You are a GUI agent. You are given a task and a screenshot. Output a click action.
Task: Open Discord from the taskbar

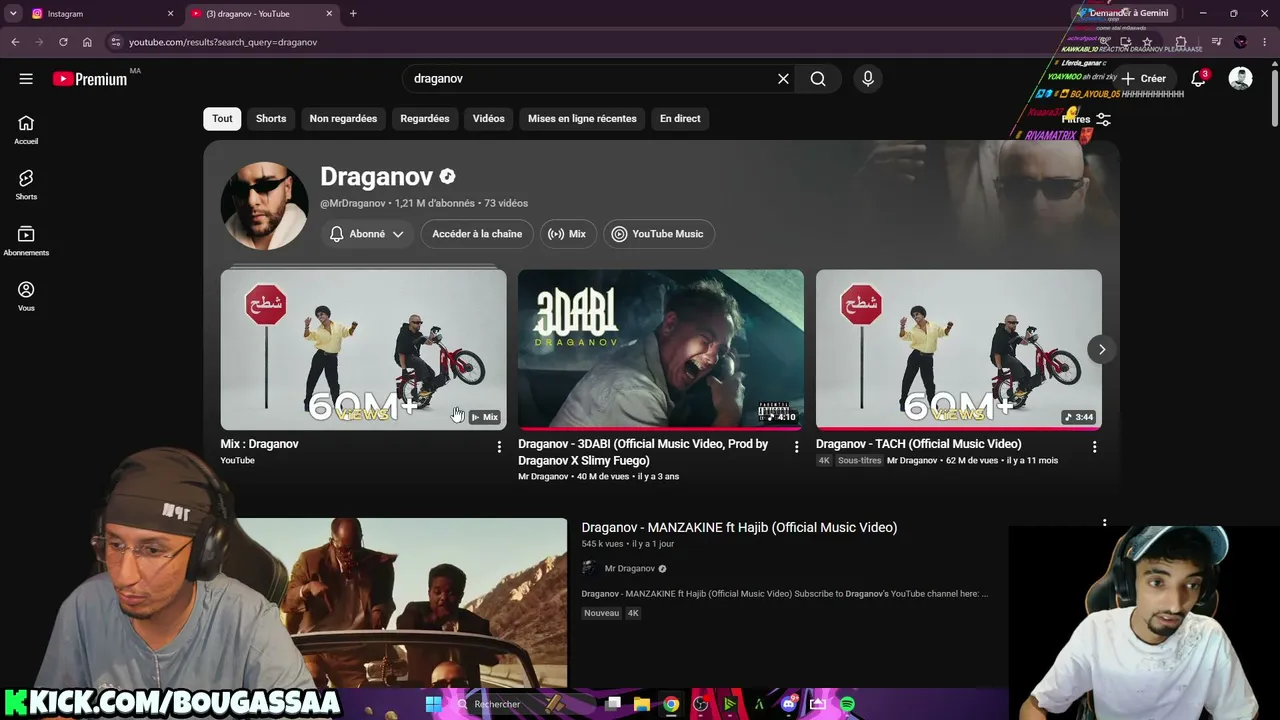pyautogui.click(x=788, y=704)
